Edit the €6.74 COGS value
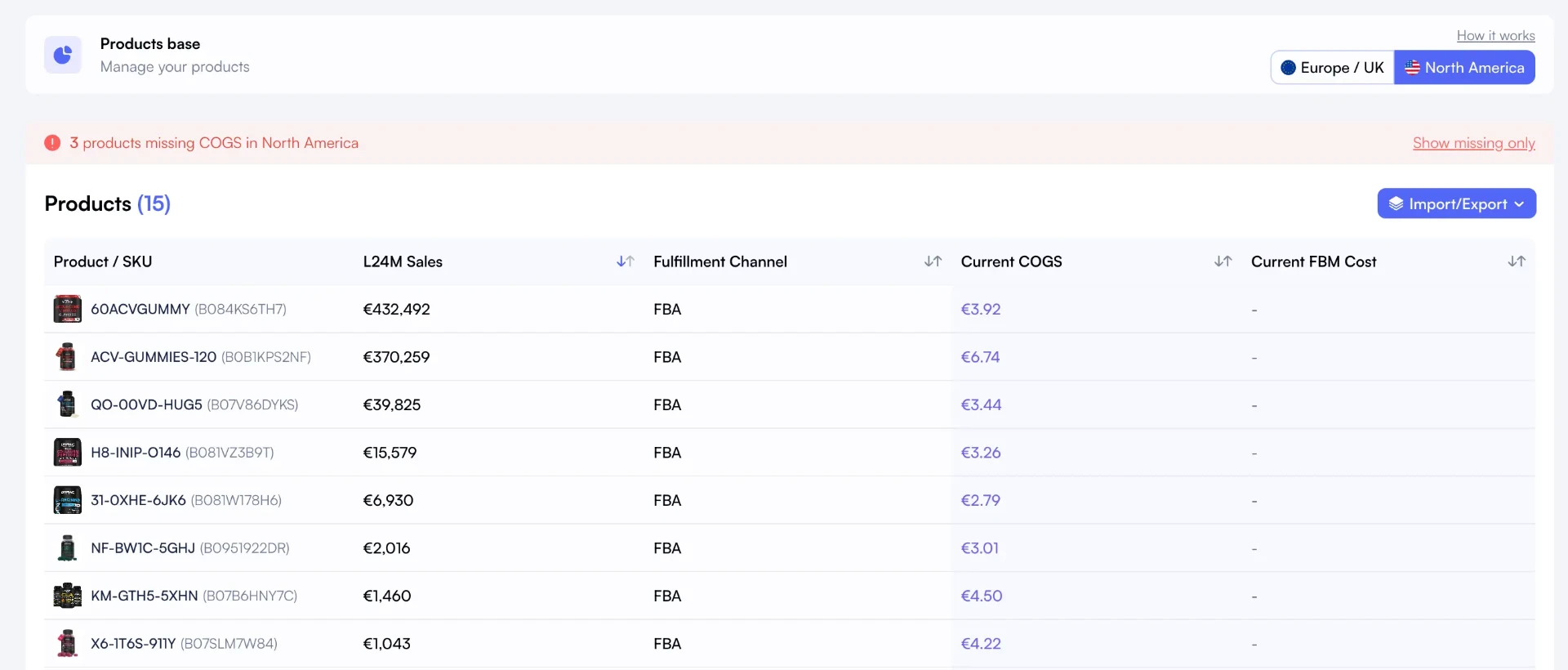The width and height of the screenshot is (1568, 670). point(980,357)
